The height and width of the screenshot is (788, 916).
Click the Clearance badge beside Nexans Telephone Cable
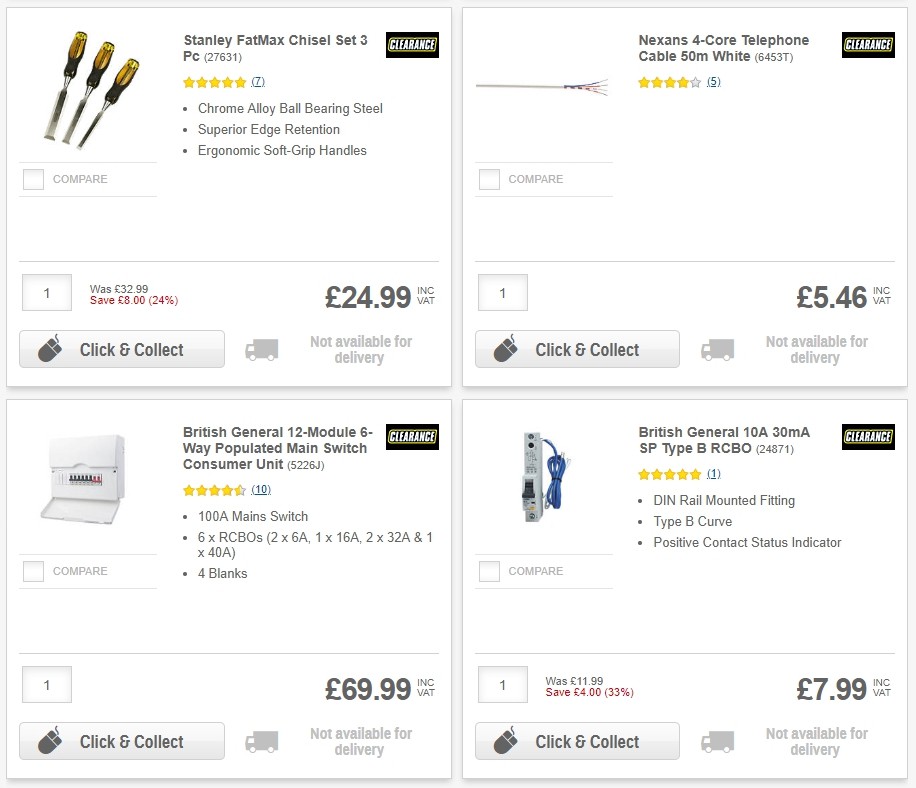tap(868, 44)
